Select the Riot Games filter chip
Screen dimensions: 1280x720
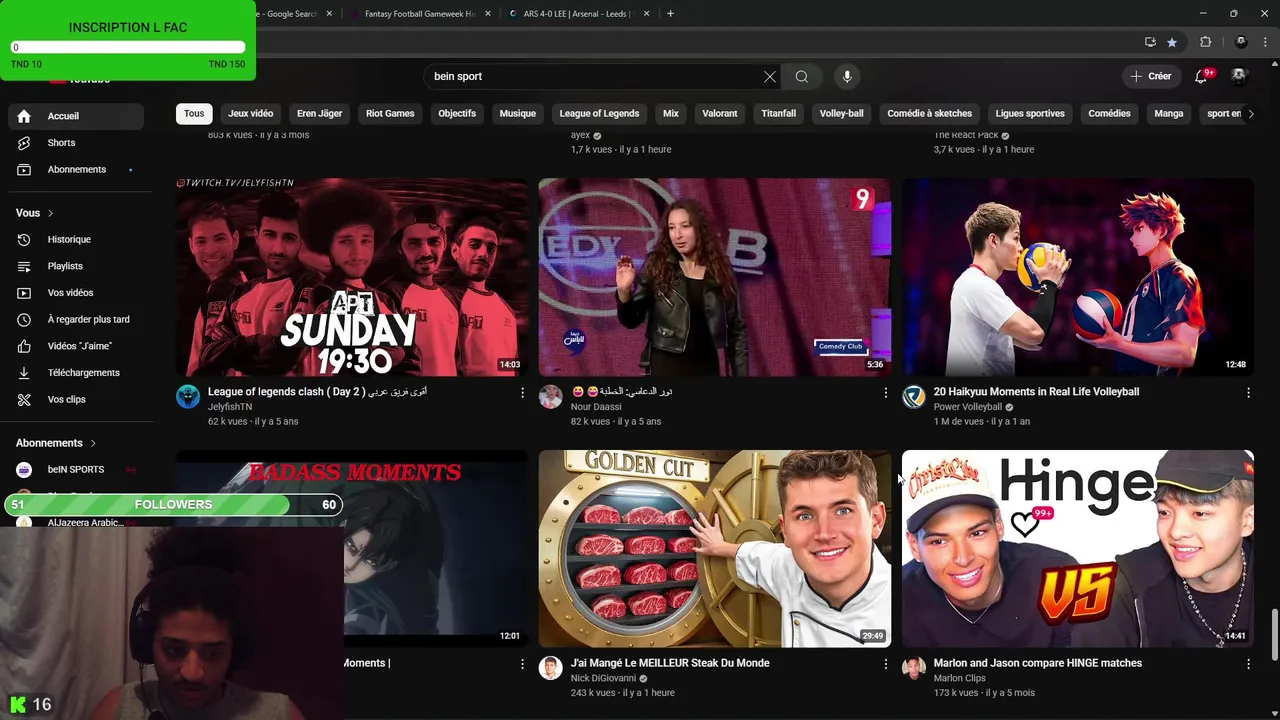tap(390, 114)
